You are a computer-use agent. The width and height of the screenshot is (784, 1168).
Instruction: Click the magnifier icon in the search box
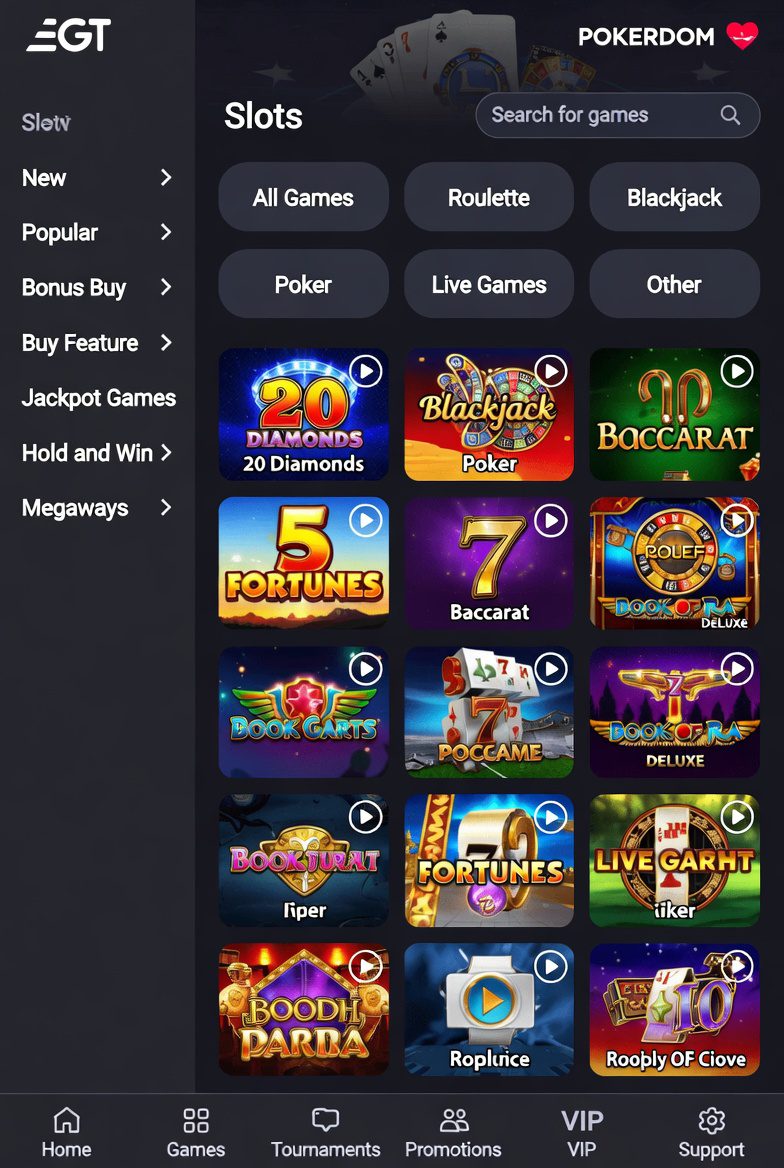coord(730,115)
